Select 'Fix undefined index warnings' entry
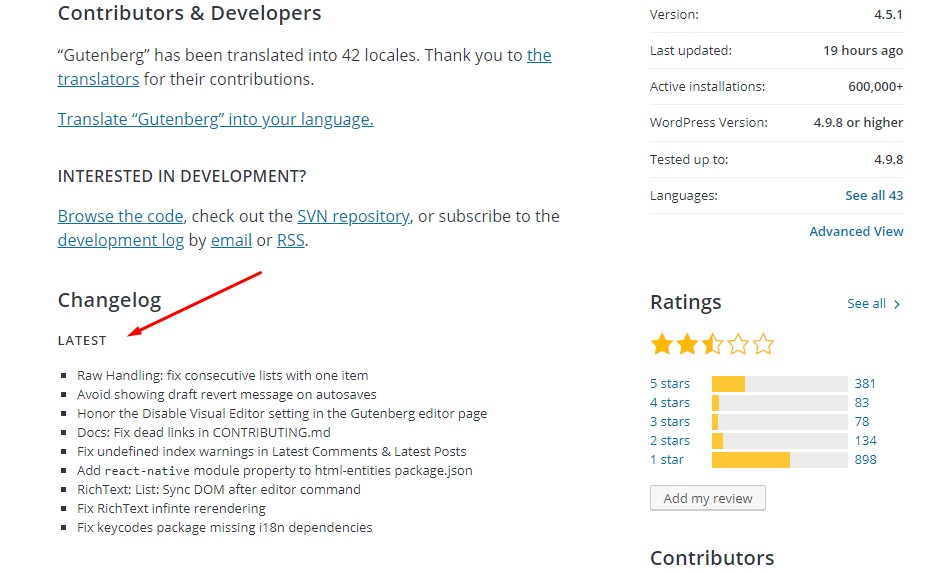 (x=272, y=452)
